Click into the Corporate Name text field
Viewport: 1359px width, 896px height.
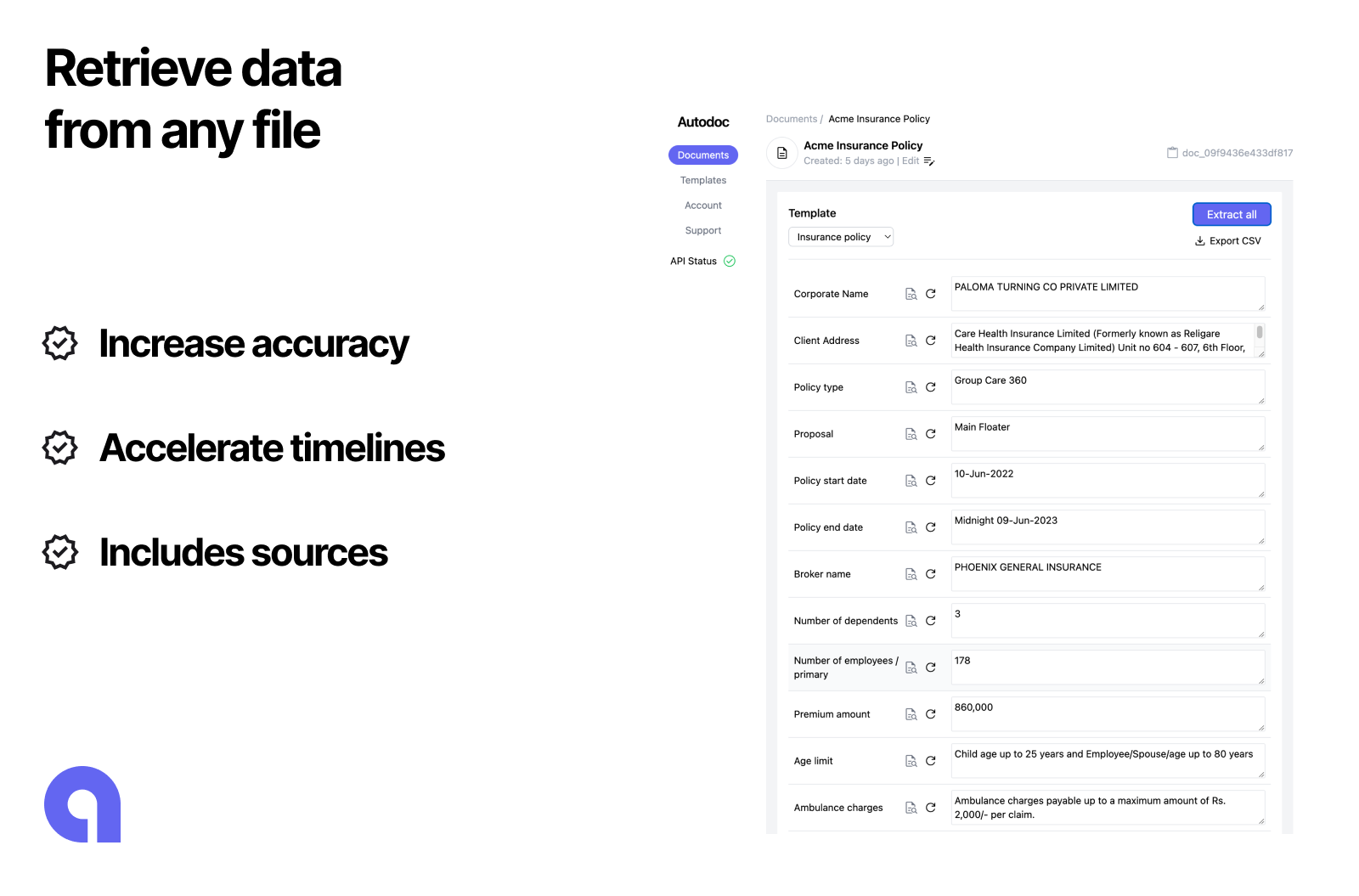tap(1108, 294)
